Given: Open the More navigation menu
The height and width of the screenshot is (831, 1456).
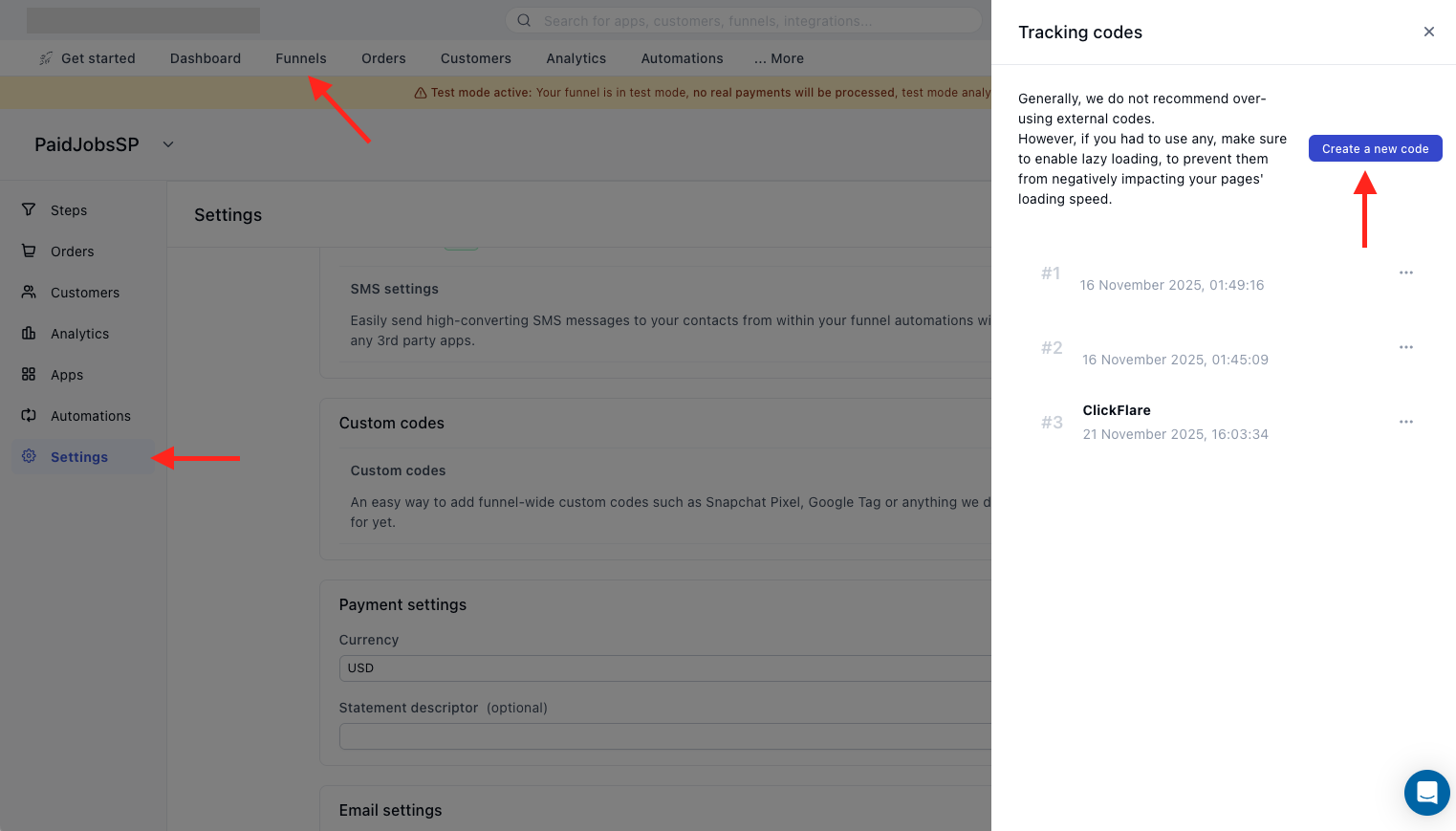Looking at the screenshot, I should coord(778,58).
